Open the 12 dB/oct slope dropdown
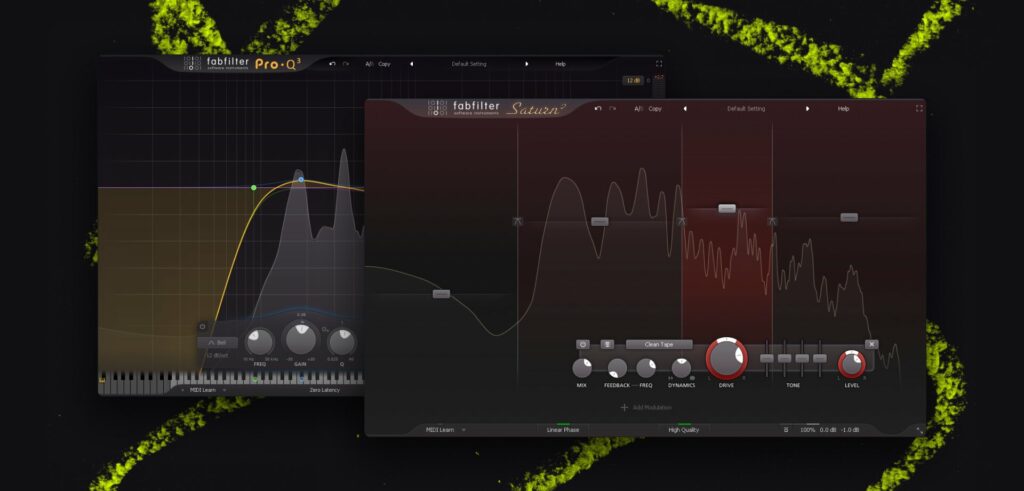 coord(217,355)
